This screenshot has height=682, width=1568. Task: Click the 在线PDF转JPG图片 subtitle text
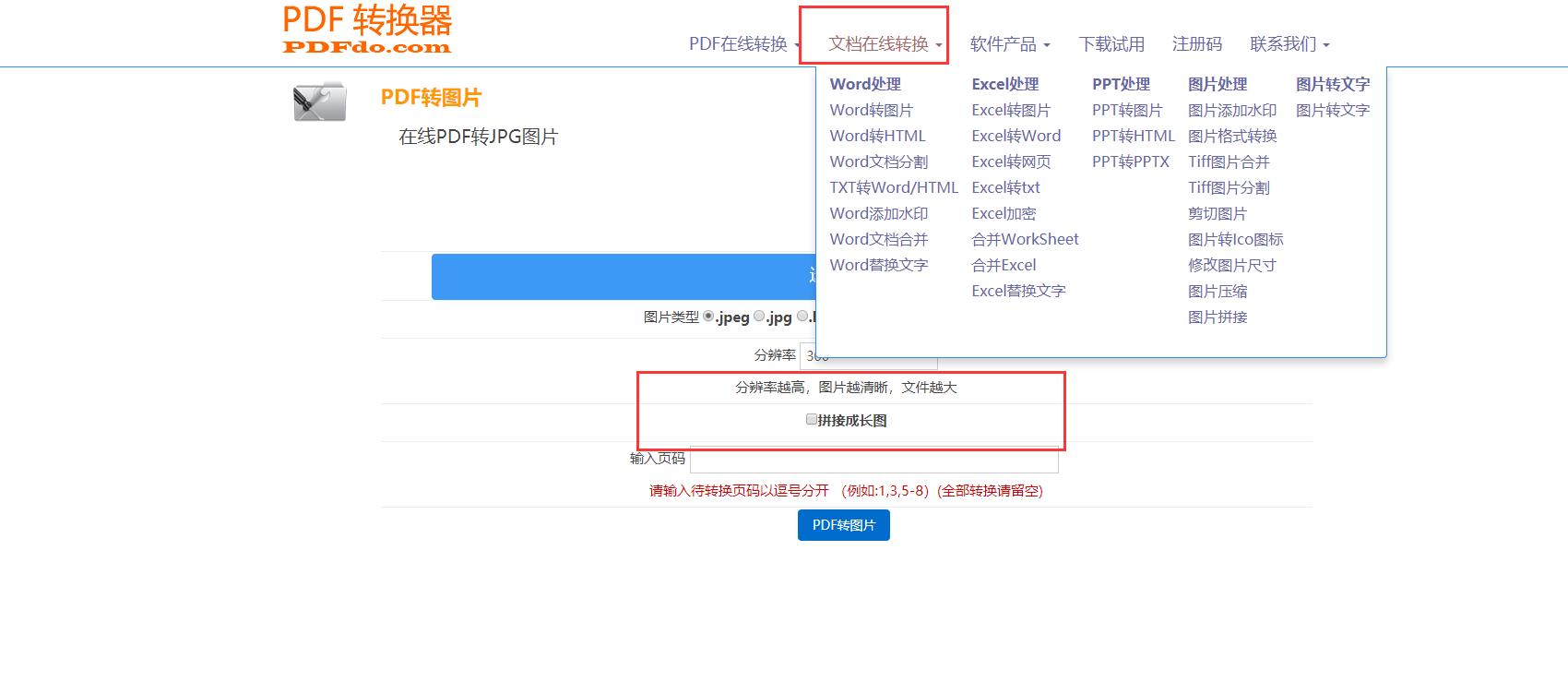coord(479,137)
